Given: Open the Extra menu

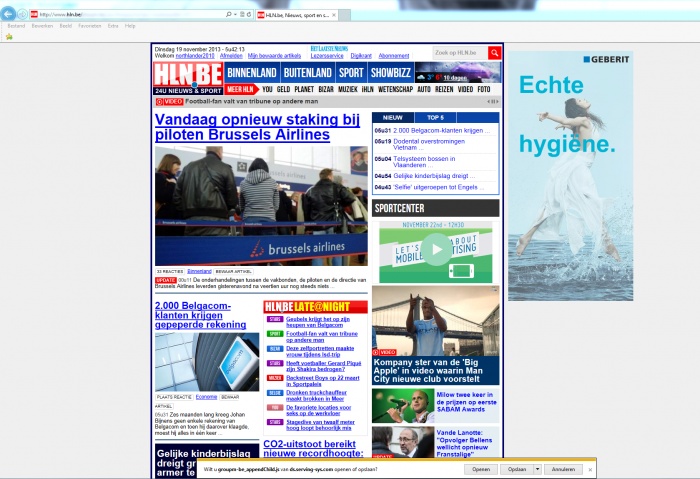Looking at the screenshot, I should tap(113, 26).
